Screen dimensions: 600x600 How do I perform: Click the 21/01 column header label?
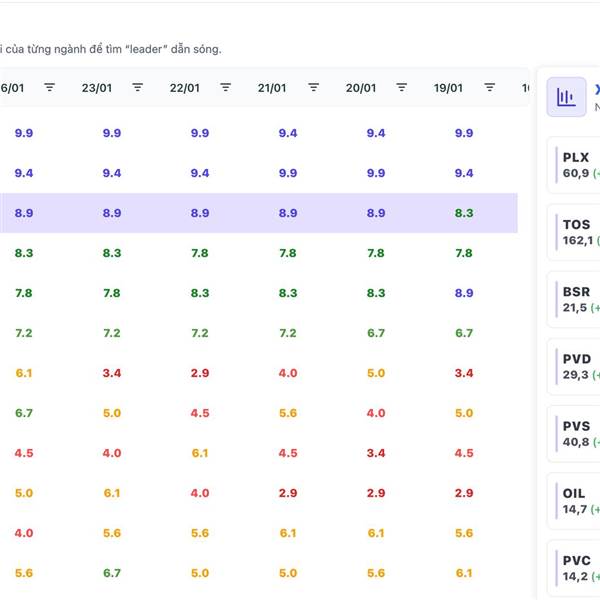click(272, 88)
